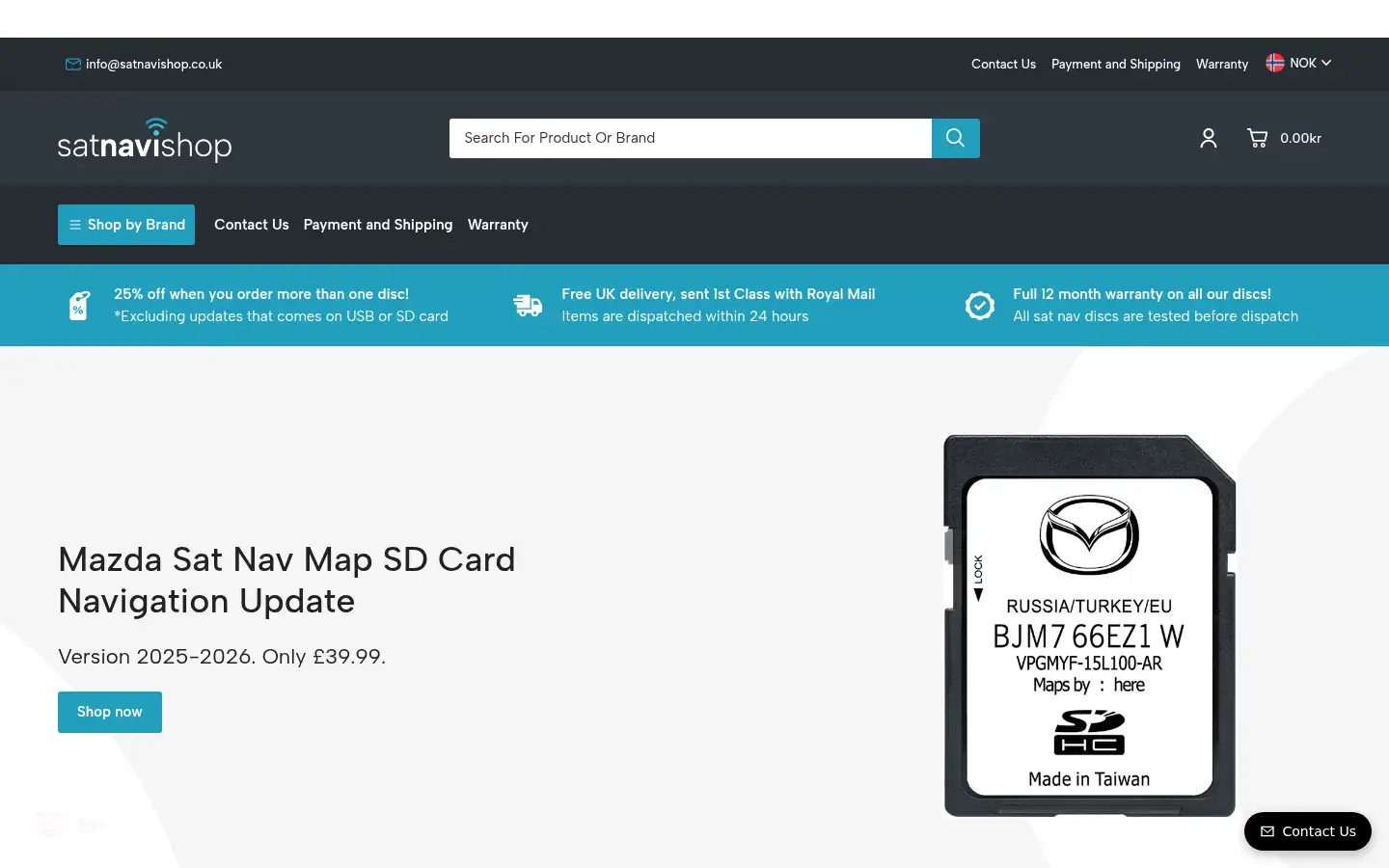
Task: Click the email envelope icon in top bar
Action: (x=73, y=65)
